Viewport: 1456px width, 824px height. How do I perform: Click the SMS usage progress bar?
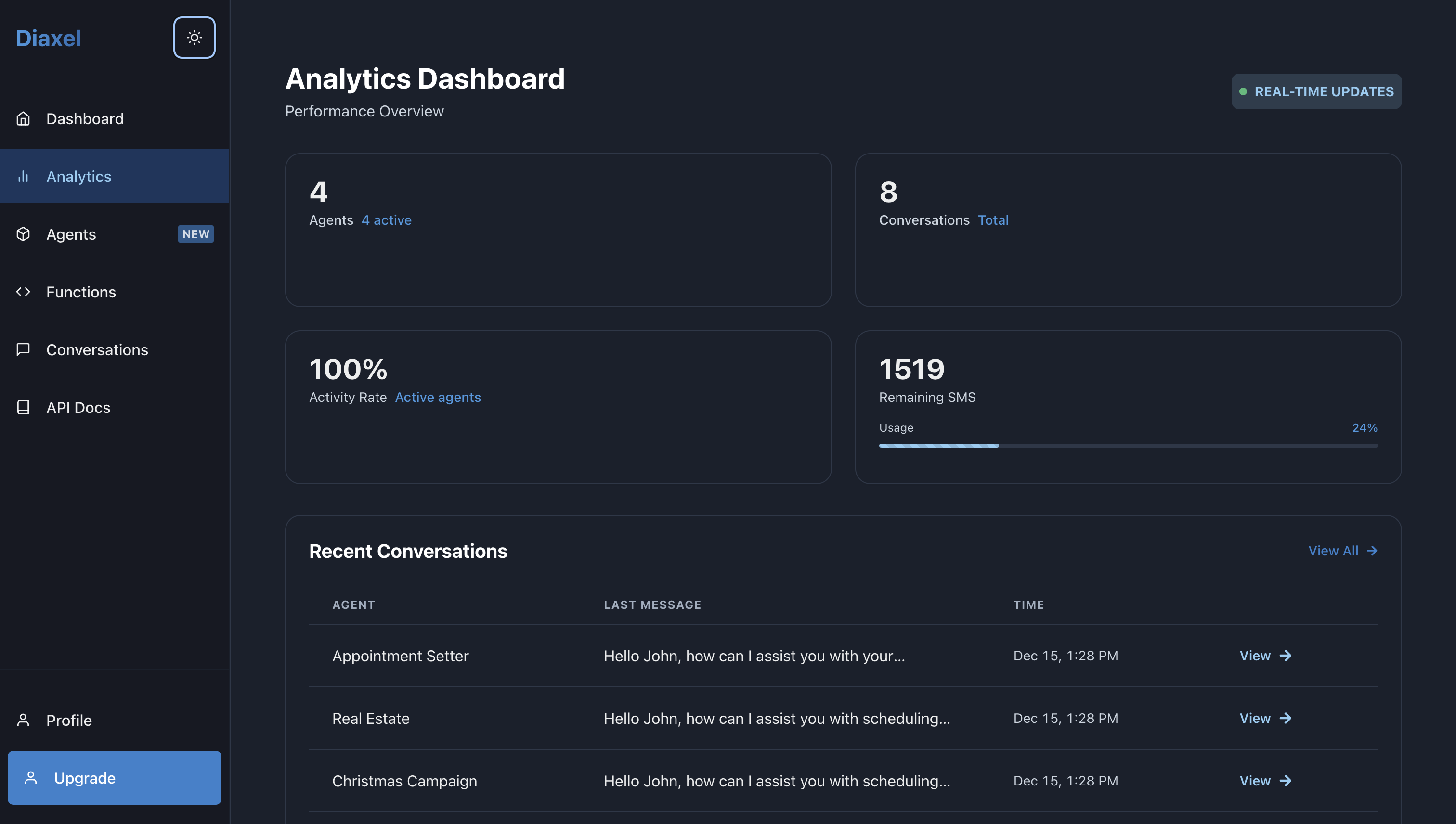tap(1128, 446)
